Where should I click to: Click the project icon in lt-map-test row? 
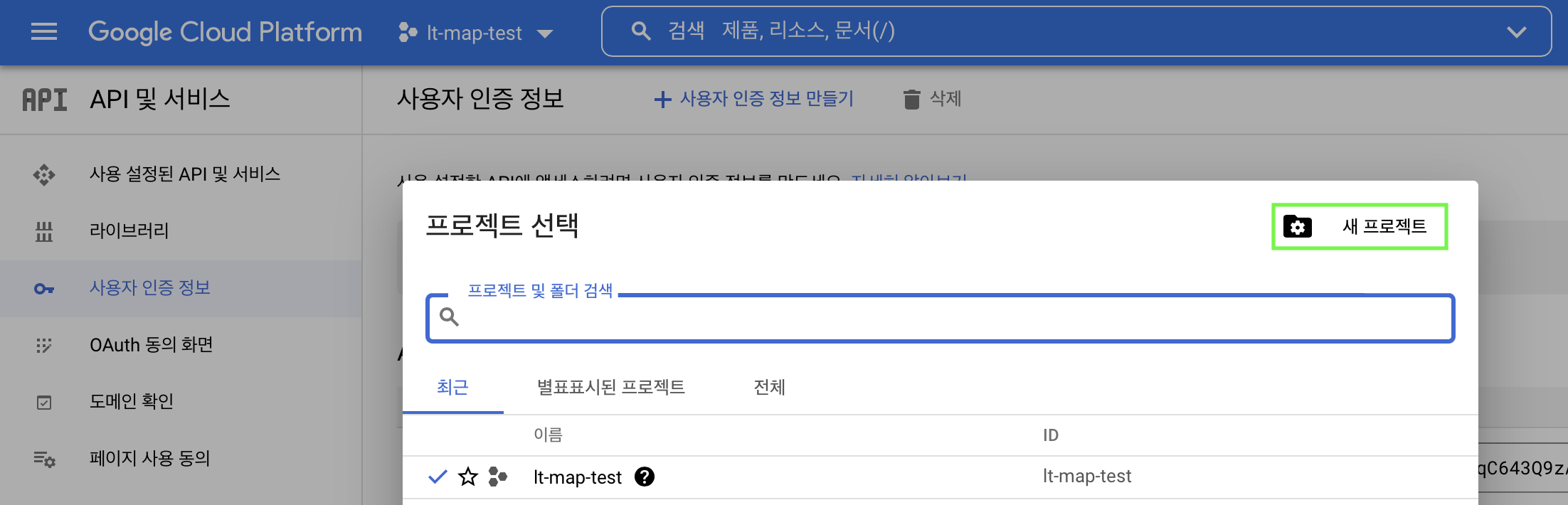tap(498, 477)
